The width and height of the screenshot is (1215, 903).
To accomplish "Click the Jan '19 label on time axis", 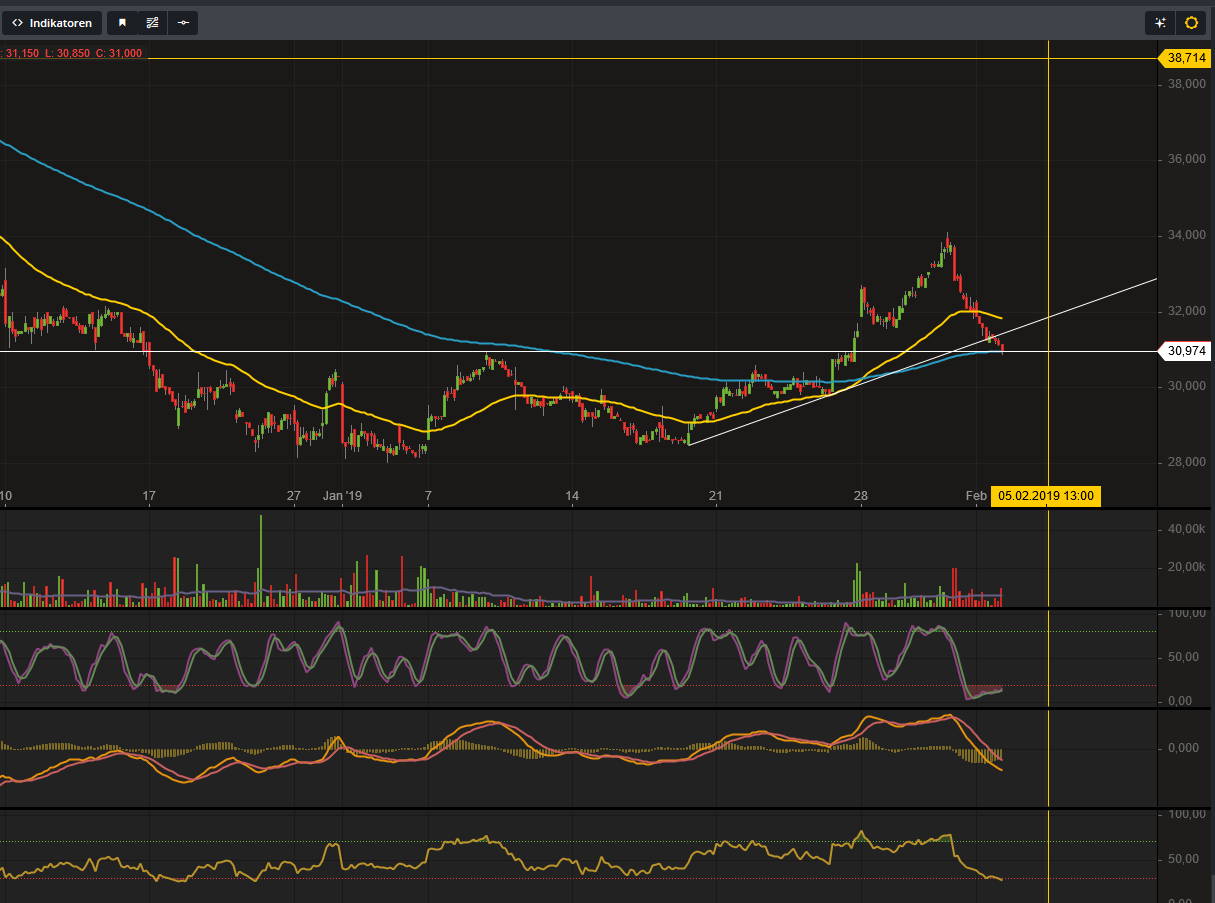I will (x=343, y=495).
